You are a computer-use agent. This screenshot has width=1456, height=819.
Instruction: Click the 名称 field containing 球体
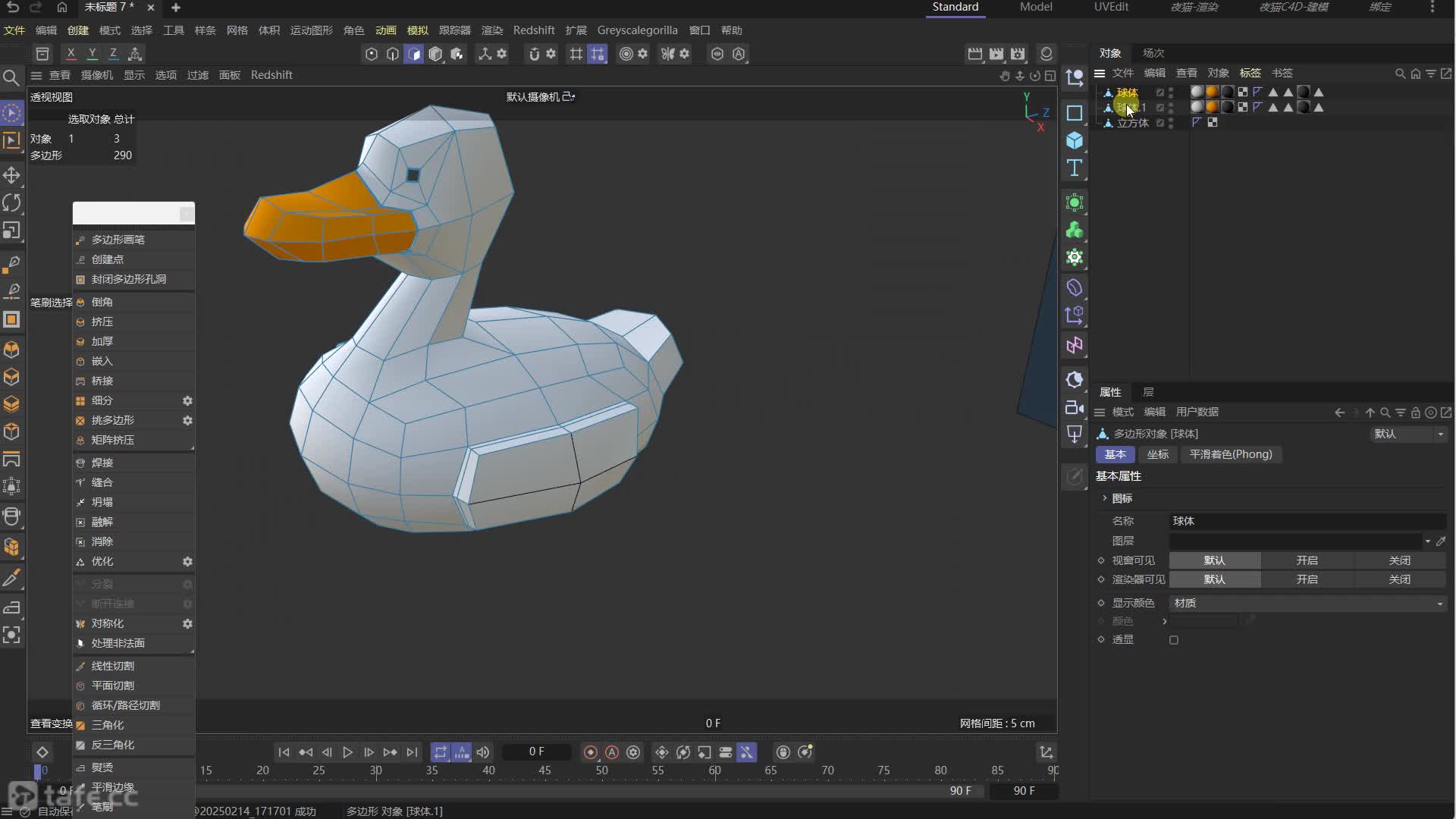pyautogui.click(x=1307, y=521)
